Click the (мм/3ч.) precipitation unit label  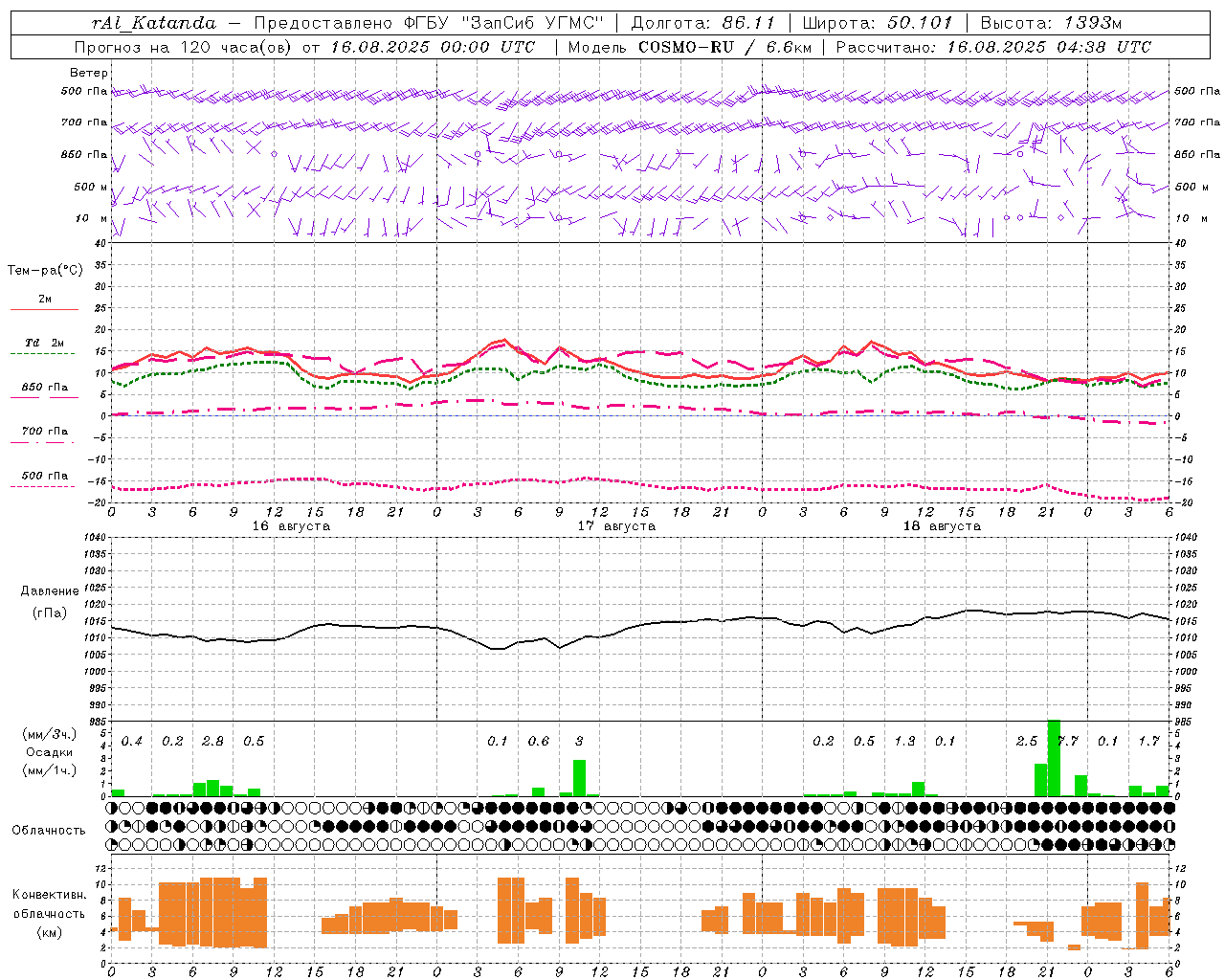click(50, 734)
